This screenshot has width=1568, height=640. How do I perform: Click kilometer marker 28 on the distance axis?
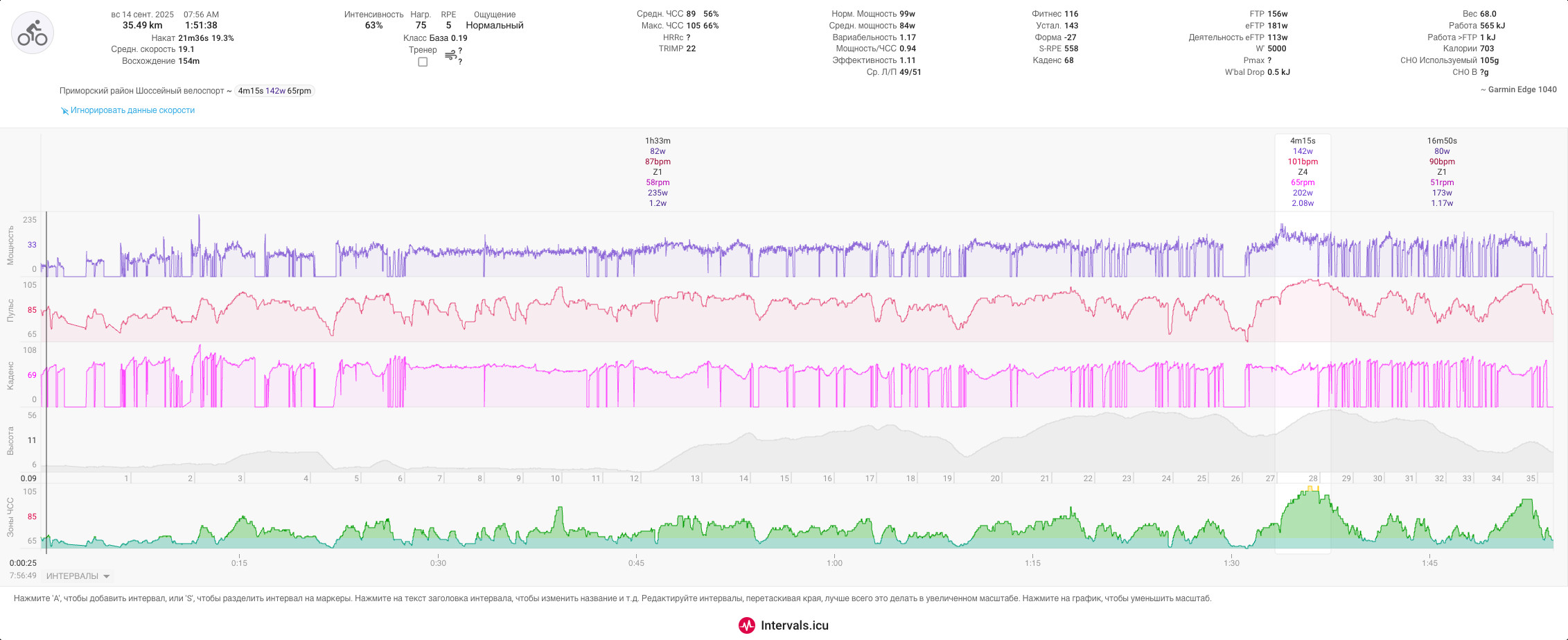tap(1313, 478)
